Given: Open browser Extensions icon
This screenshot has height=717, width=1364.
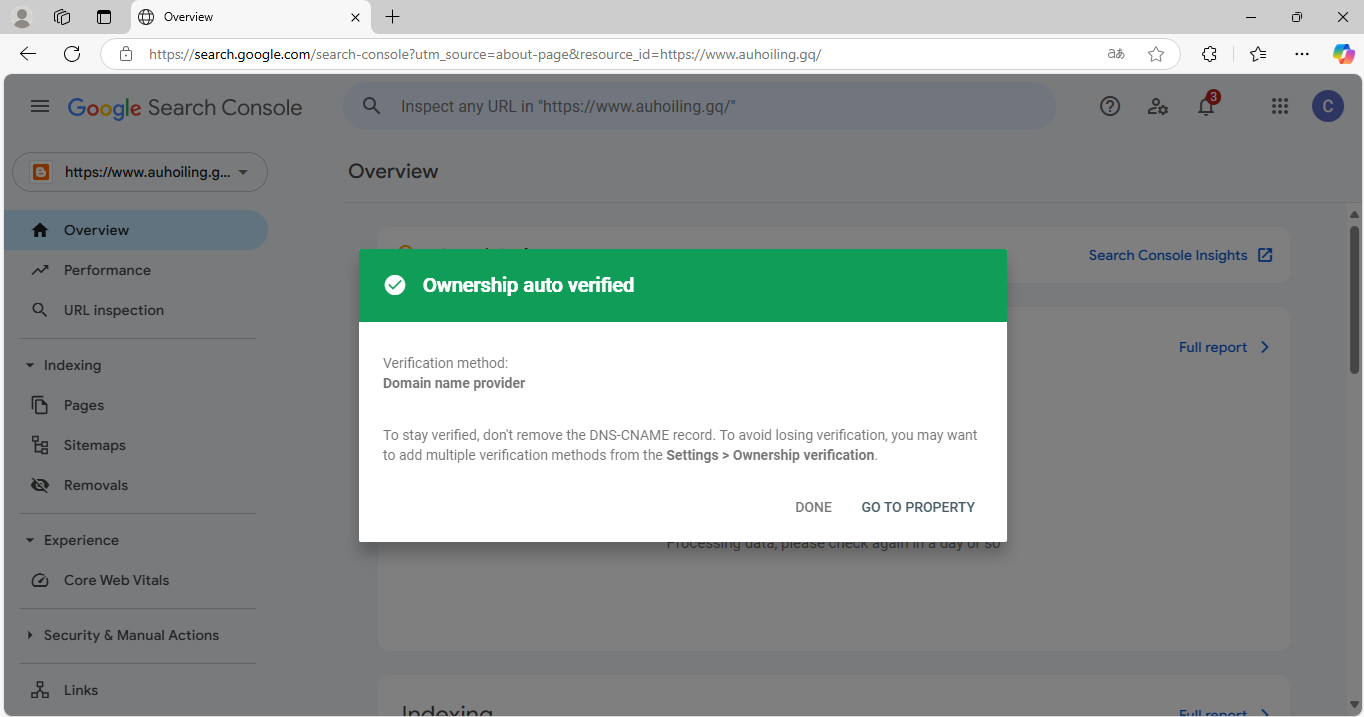Looking at the screenshot, I should tap(1209, 54).
